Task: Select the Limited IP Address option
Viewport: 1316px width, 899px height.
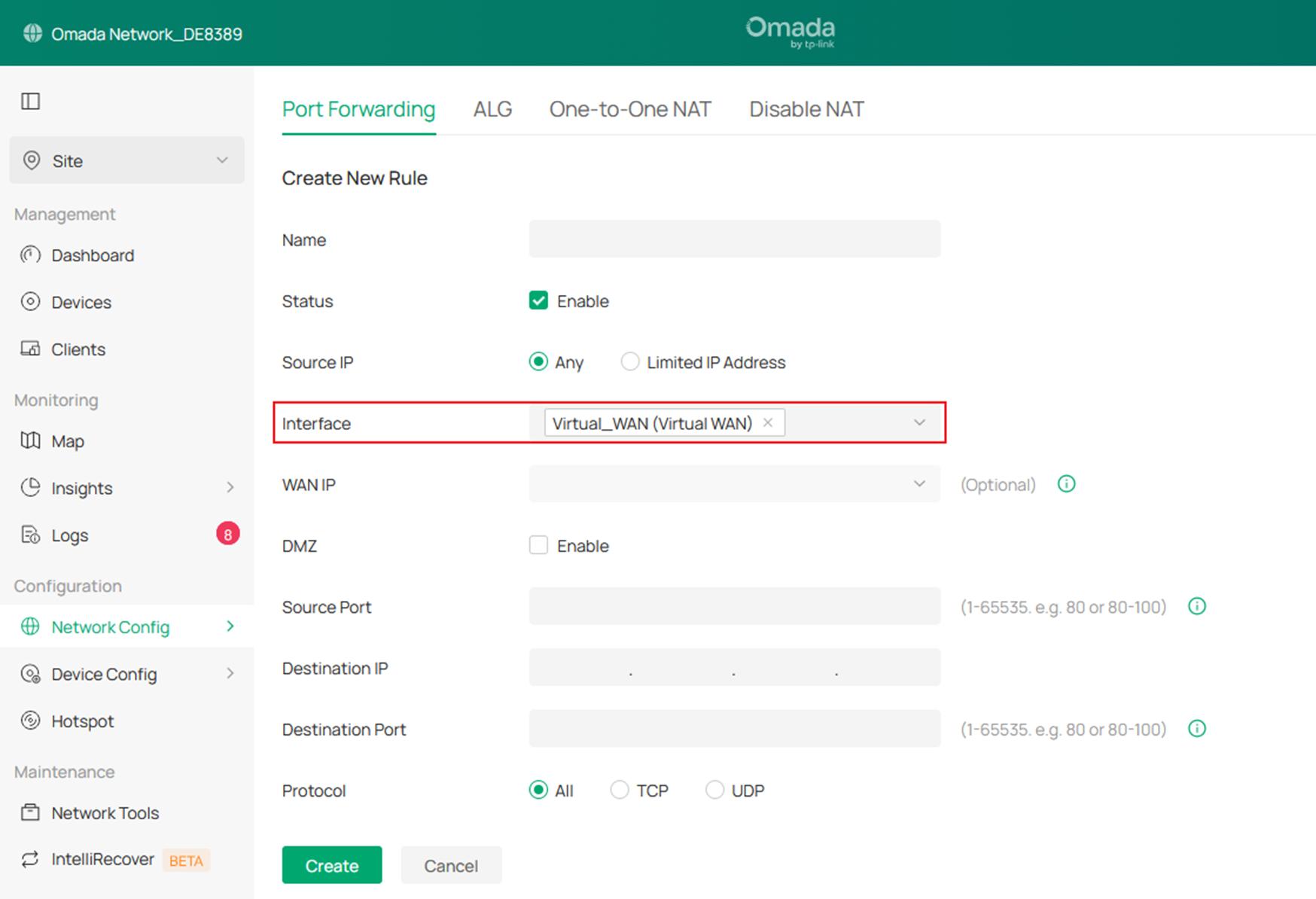Action: [629, 361]
